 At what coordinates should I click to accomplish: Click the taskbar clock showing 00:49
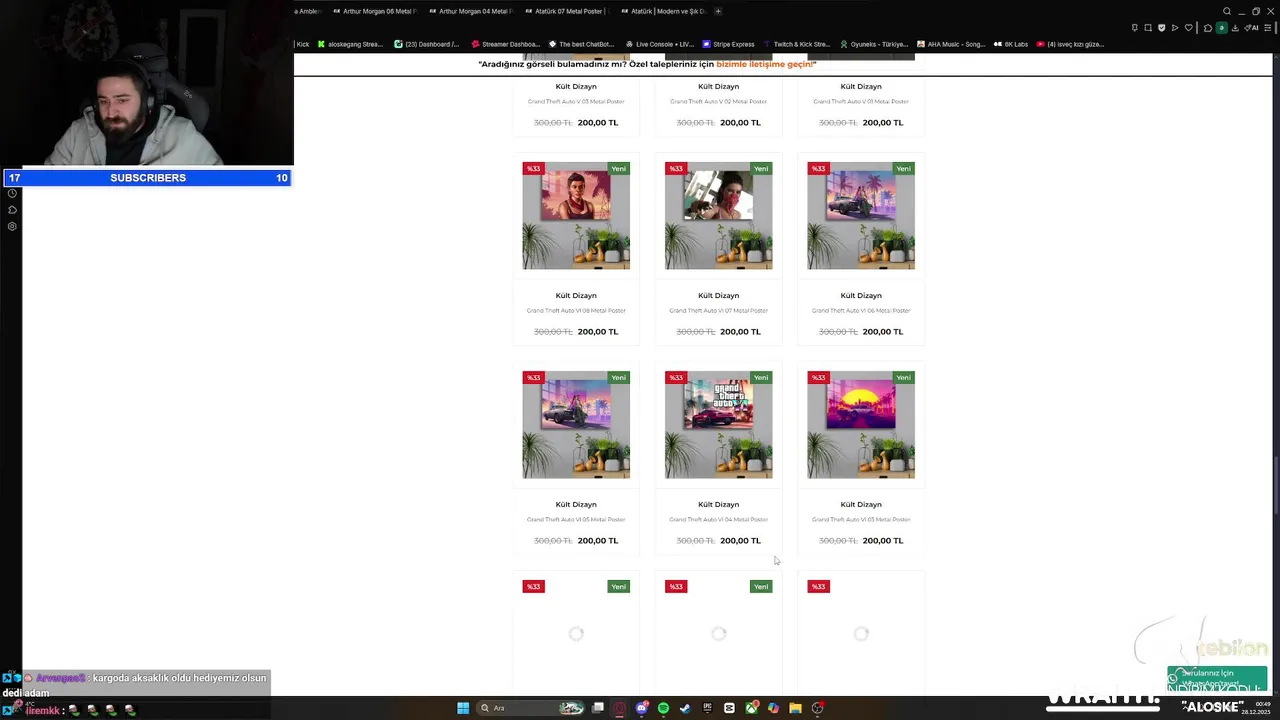1256,708
